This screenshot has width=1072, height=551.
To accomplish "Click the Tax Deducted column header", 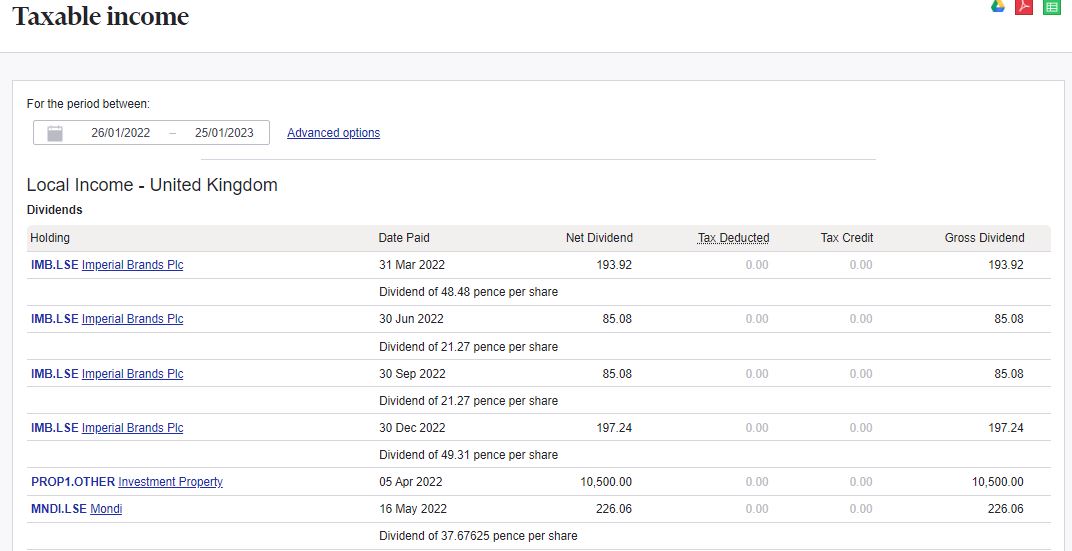I will pos(733,238).
